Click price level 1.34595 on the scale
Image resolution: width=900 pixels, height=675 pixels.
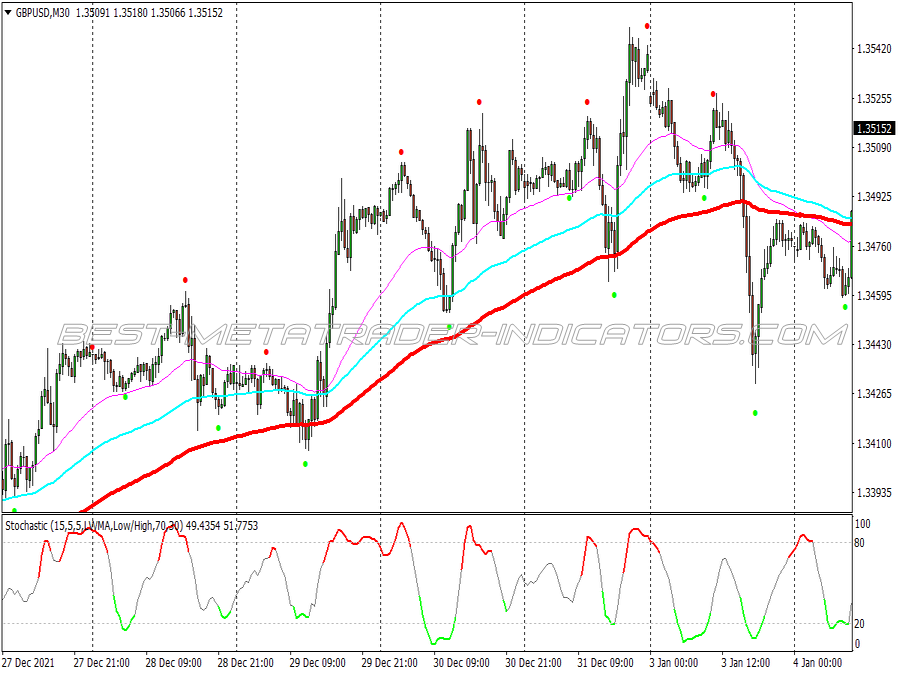point(874,296)
